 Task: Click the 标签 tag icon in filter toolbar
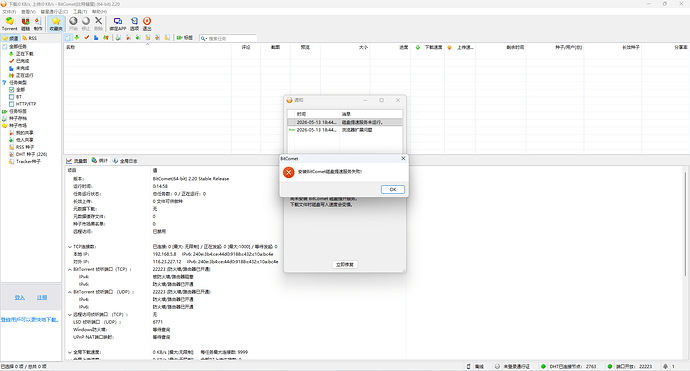[185, 38]
